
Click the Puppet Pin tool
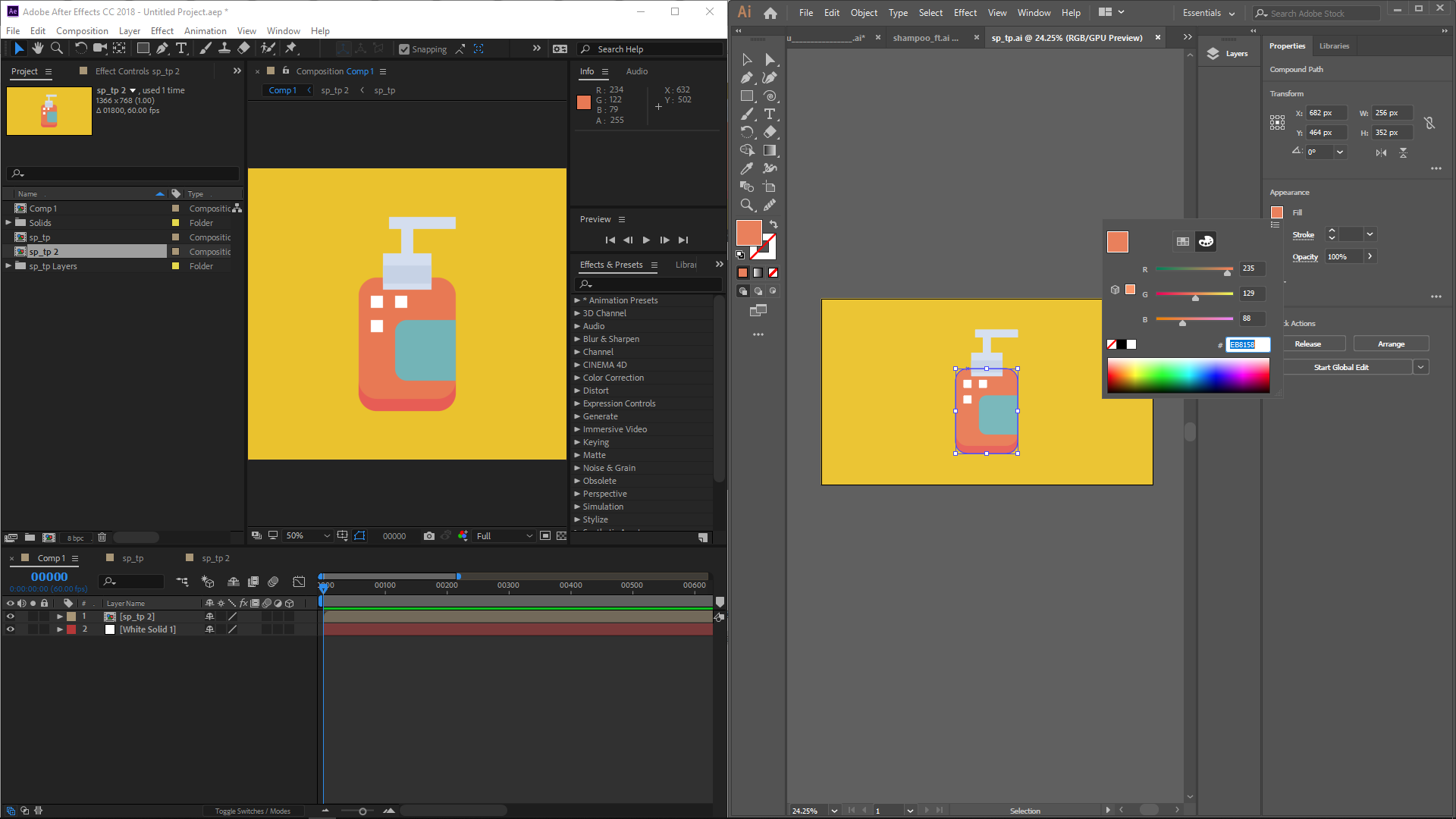291,49
